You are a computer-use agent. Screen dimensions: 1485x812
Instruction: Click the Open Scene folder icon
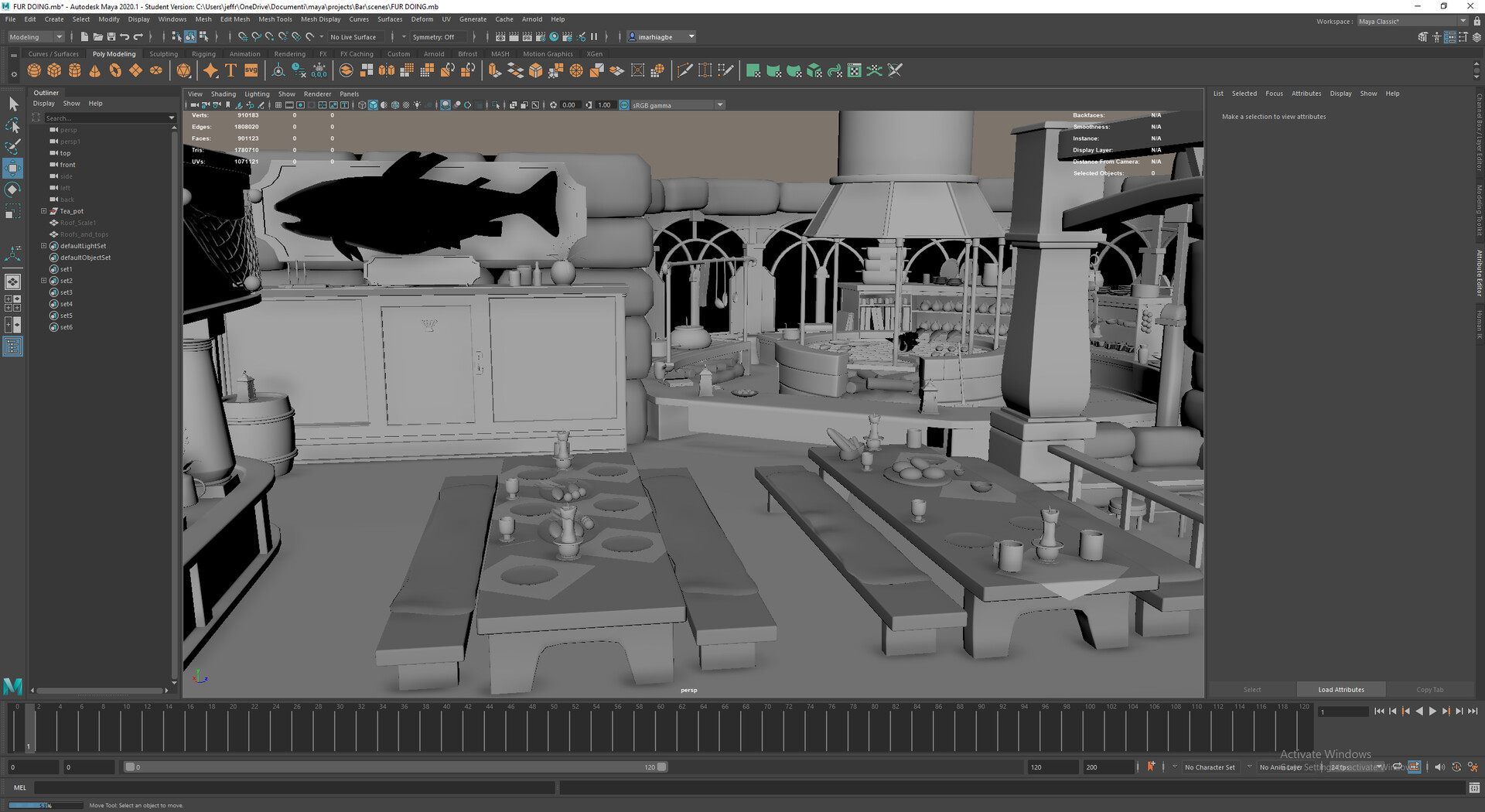coord(97,36)
